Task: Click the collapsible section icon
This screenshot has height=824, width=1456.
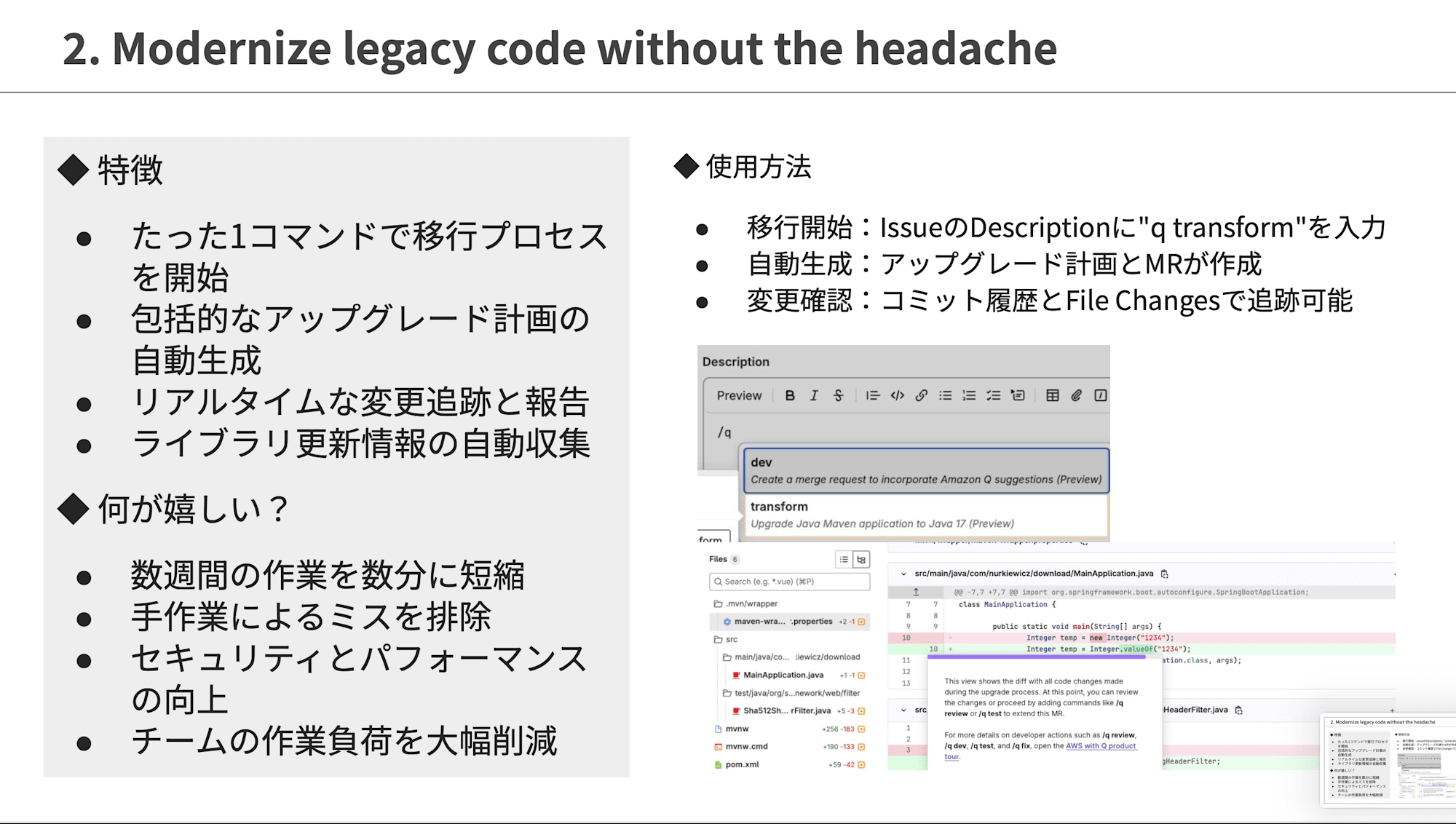Action: tap(1018, 395)
